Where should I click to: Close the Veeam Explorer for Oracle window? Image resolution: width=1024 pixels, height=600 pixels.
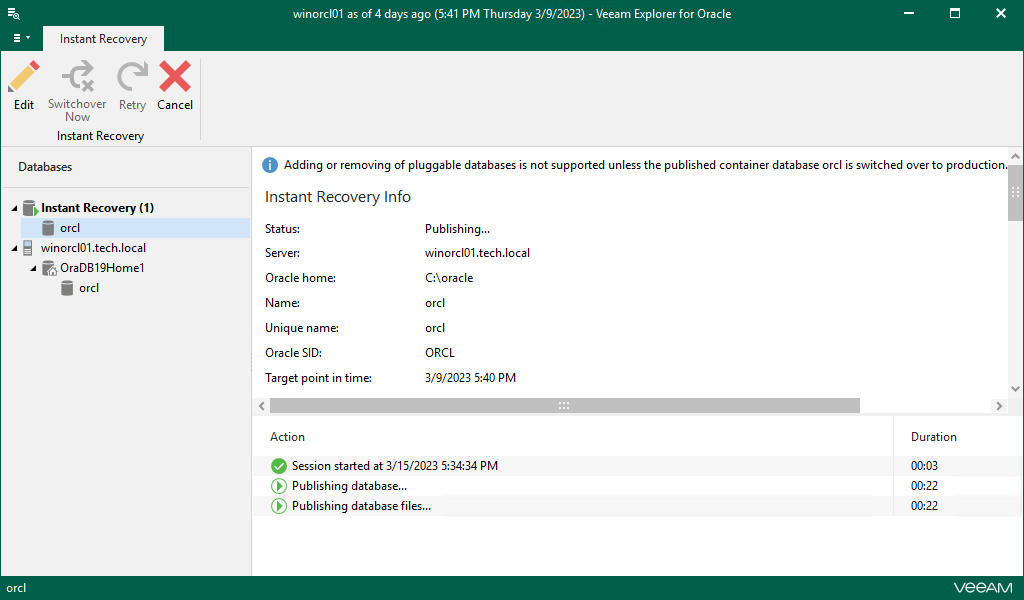click(x=1000, y=13)
